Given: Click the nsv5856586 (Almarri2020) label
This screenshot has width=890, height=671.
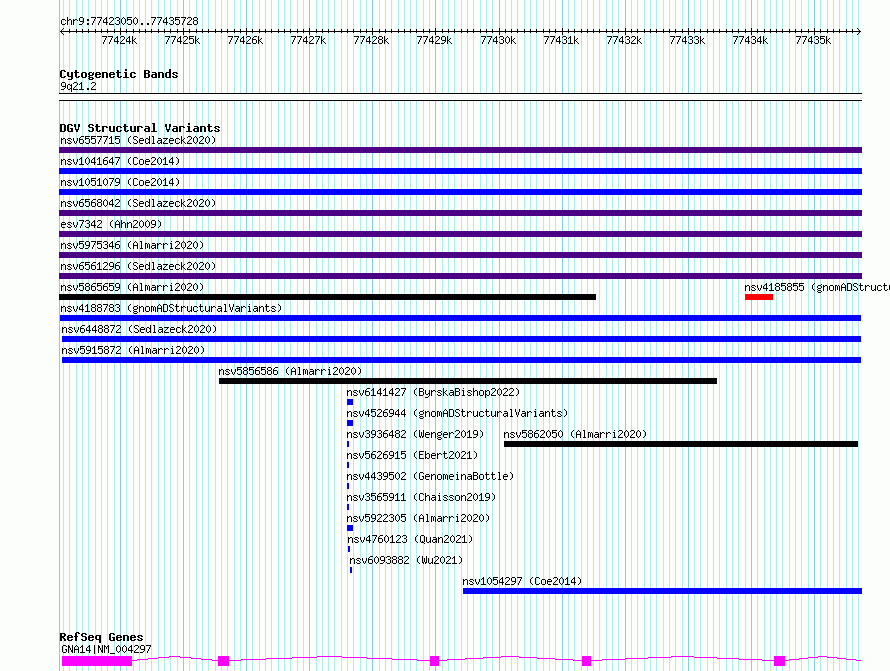Looking at the screenshot, I should (x=290, y=371).
